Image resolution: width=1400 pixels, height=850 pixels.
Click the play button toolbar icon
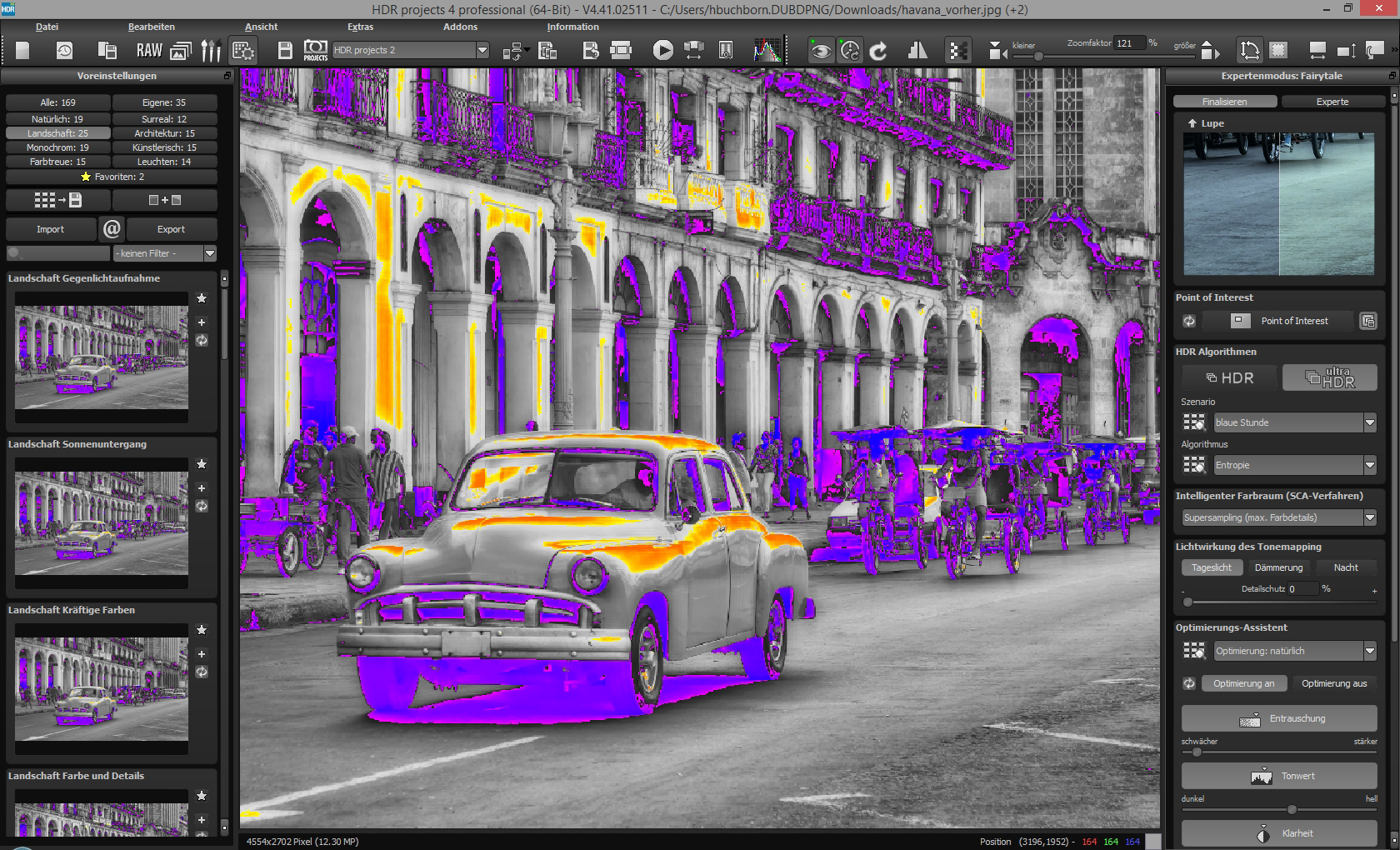[x=662, y=51]
